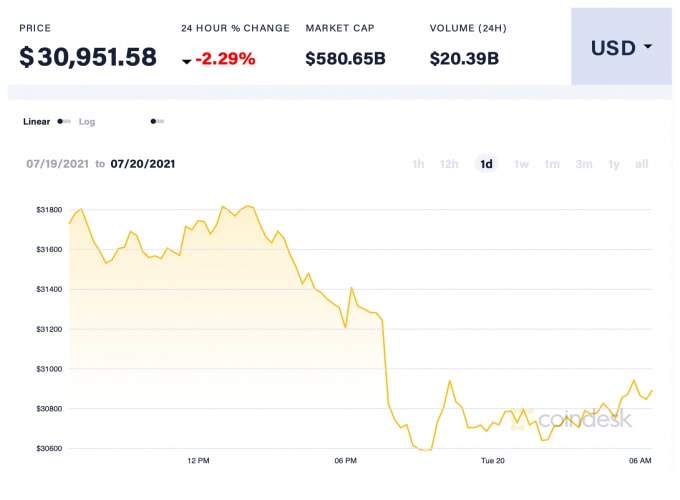The width and height of the screenshot is (680, 500).
Task: Click the 06 PM x-axis label
Action: pos(346,461)
